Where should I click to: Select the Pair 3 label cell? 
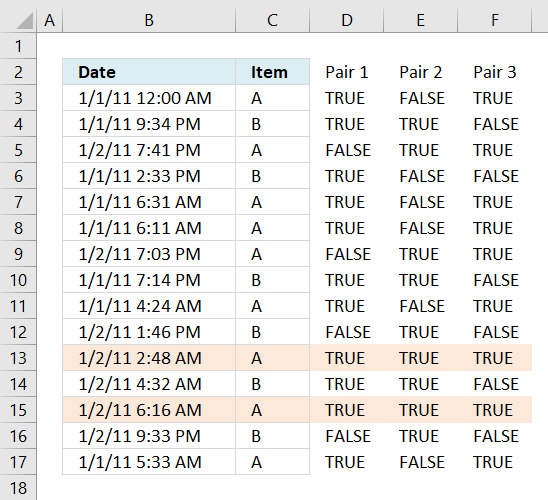(495, 72)
